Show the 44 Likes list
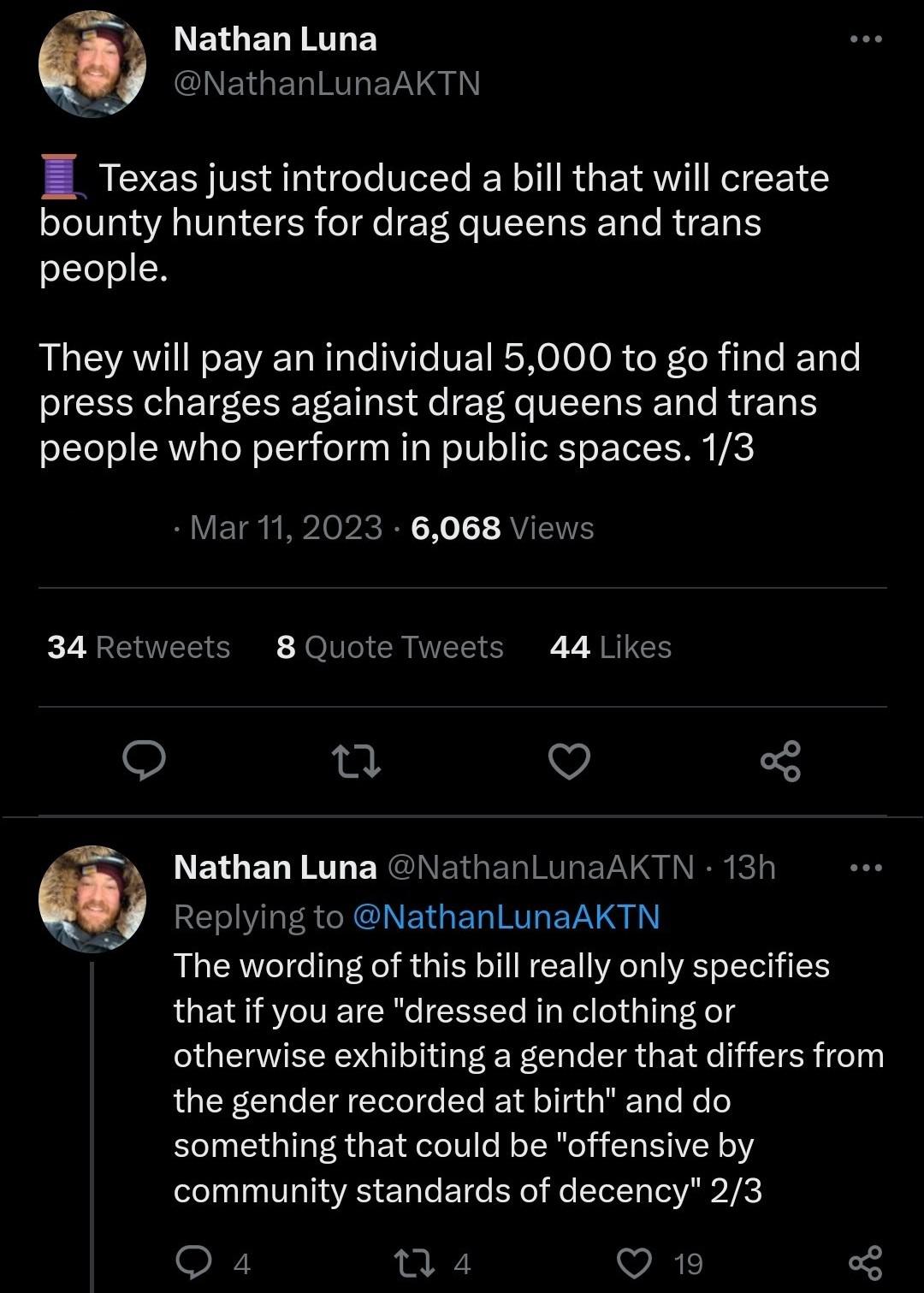Viewport: 924px width, 1293px height. point(611,647)
